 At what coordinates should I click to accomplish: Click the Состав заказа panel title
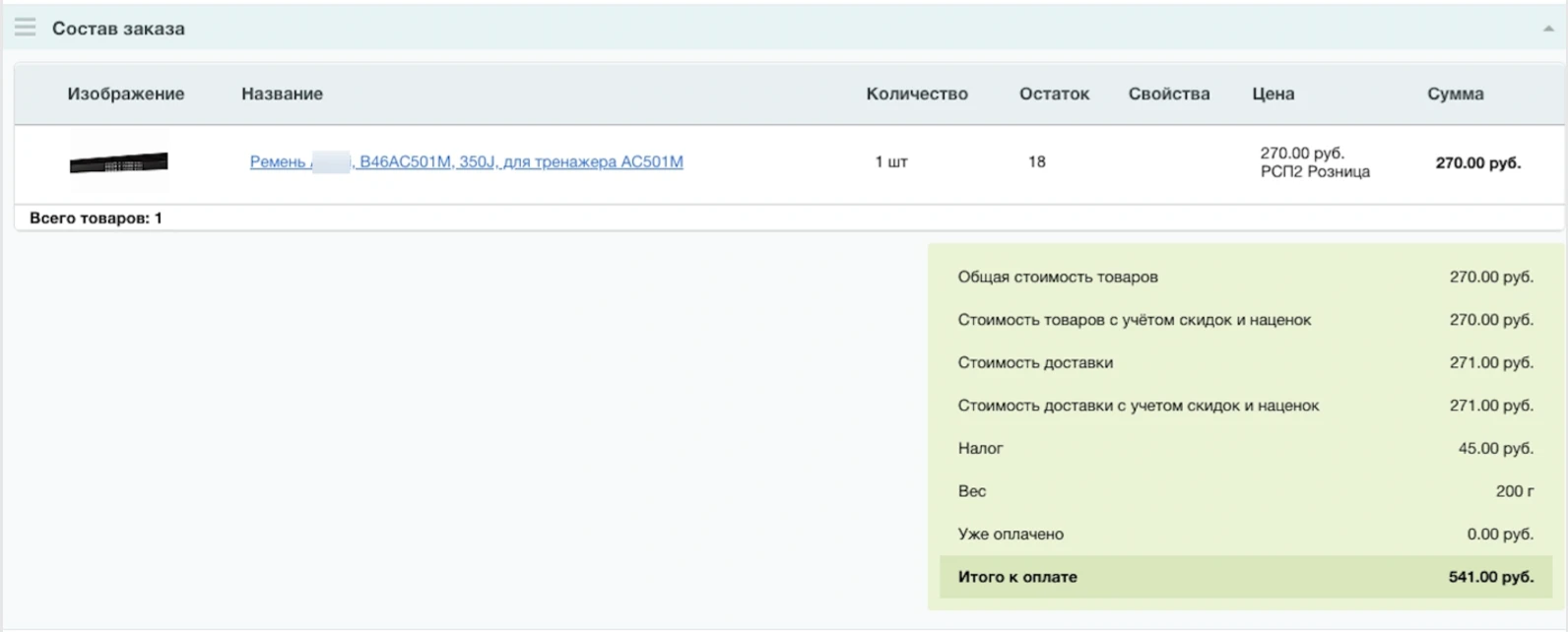tap(118, 29)
